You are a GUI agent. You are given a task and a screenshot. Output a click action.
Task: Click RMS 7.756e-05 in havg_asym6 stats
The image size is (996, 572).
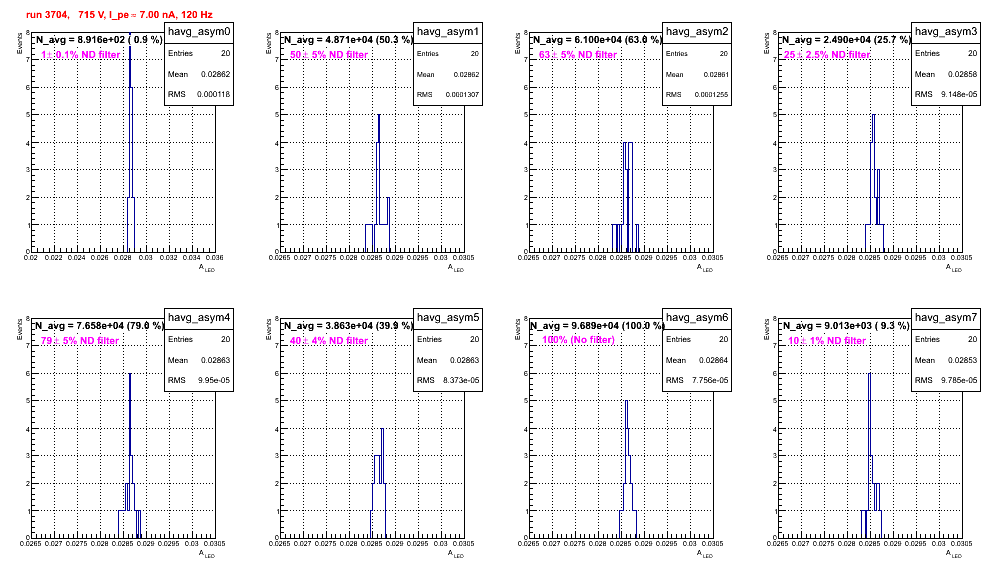coord(697,380)
